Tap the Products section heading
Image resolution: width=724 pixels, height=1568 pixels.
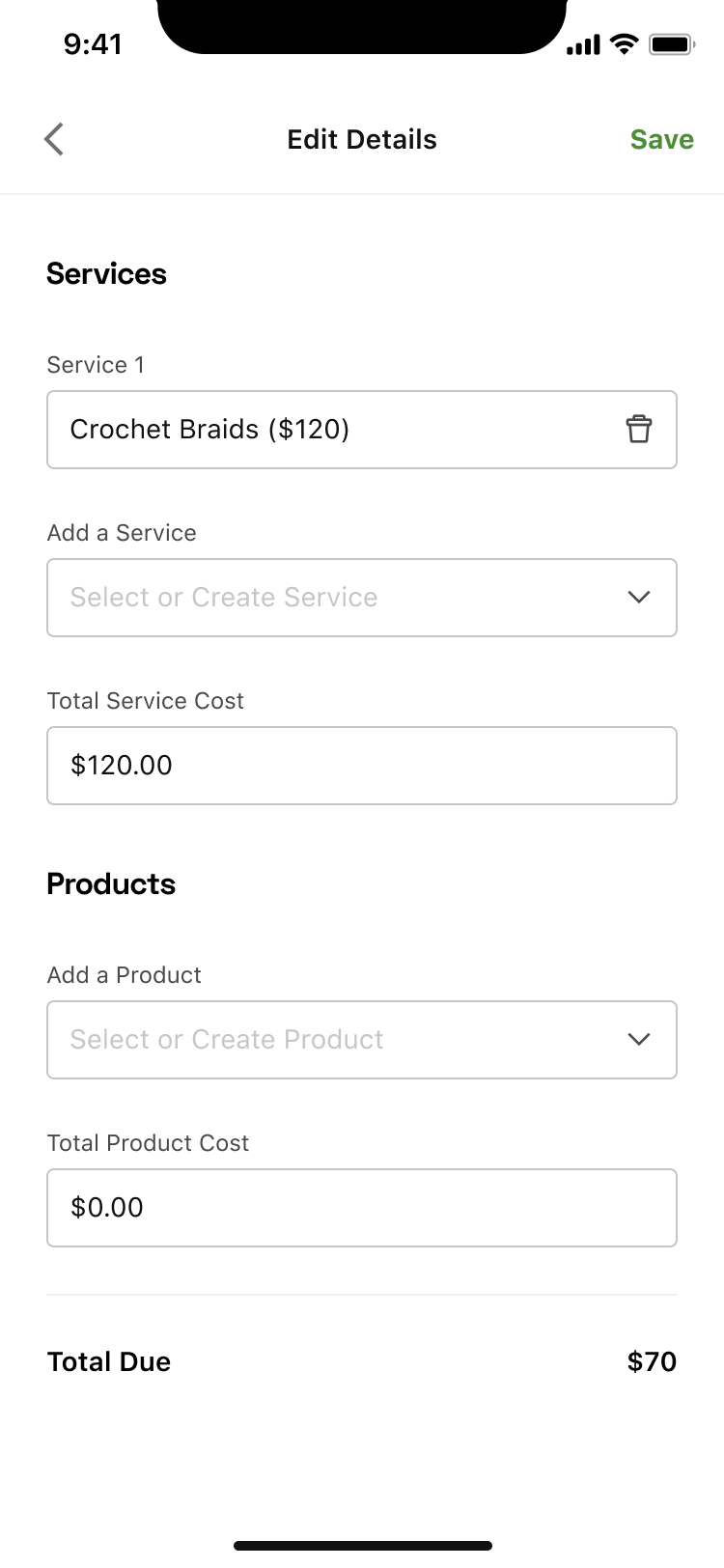111,884
